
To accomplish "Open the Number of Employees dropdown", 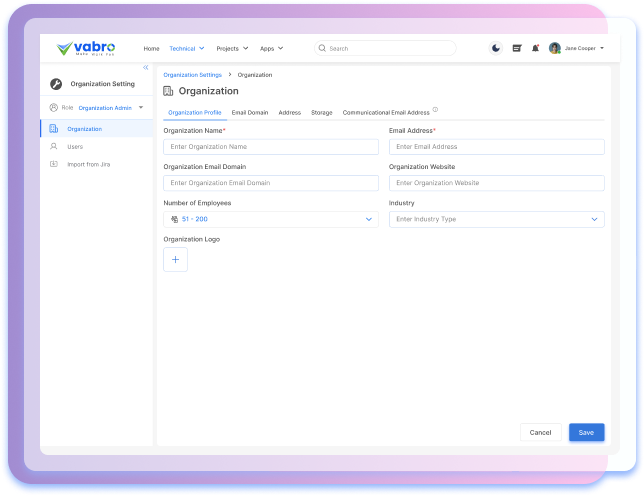I will (270, 219).
